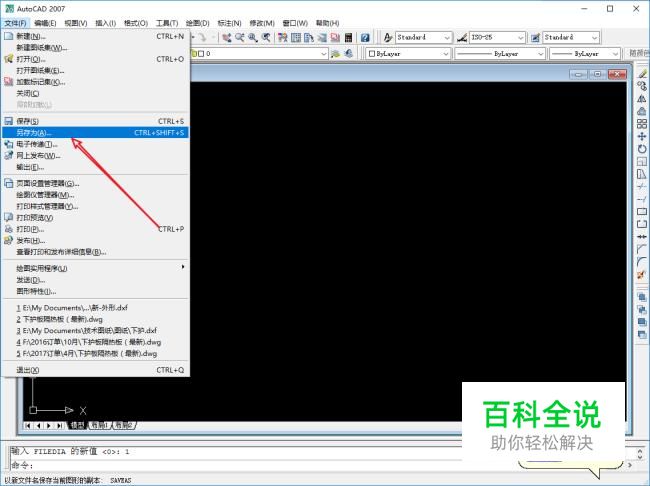The width and height of the screenshot is (650, 486).
Task: Select the Fillet tool
Action: pyautogui.click(x=642, y=261)
